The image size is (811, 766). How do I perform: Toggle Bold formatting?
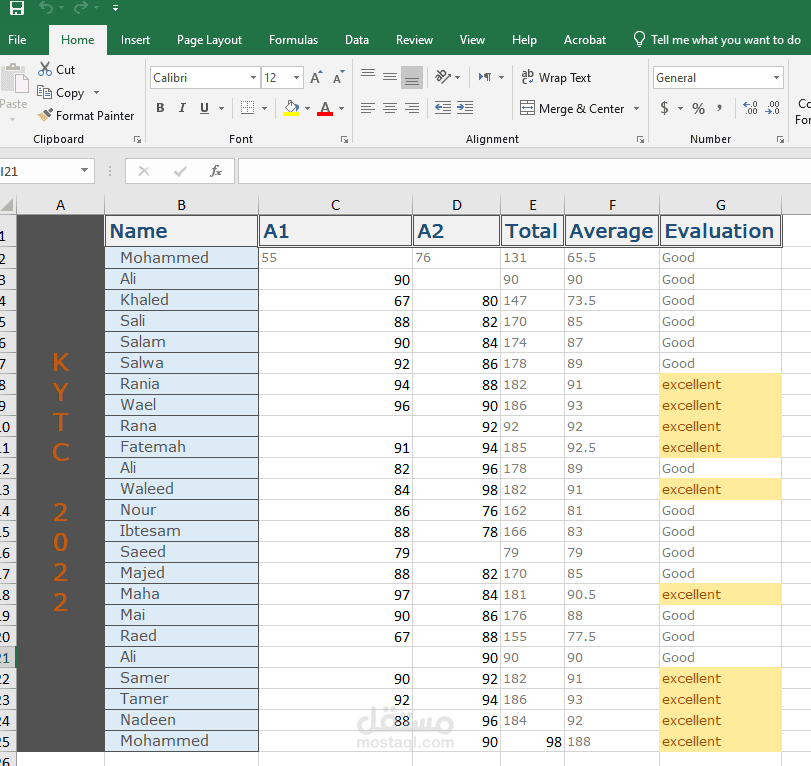pyautogui.click(x=160, y=108)
